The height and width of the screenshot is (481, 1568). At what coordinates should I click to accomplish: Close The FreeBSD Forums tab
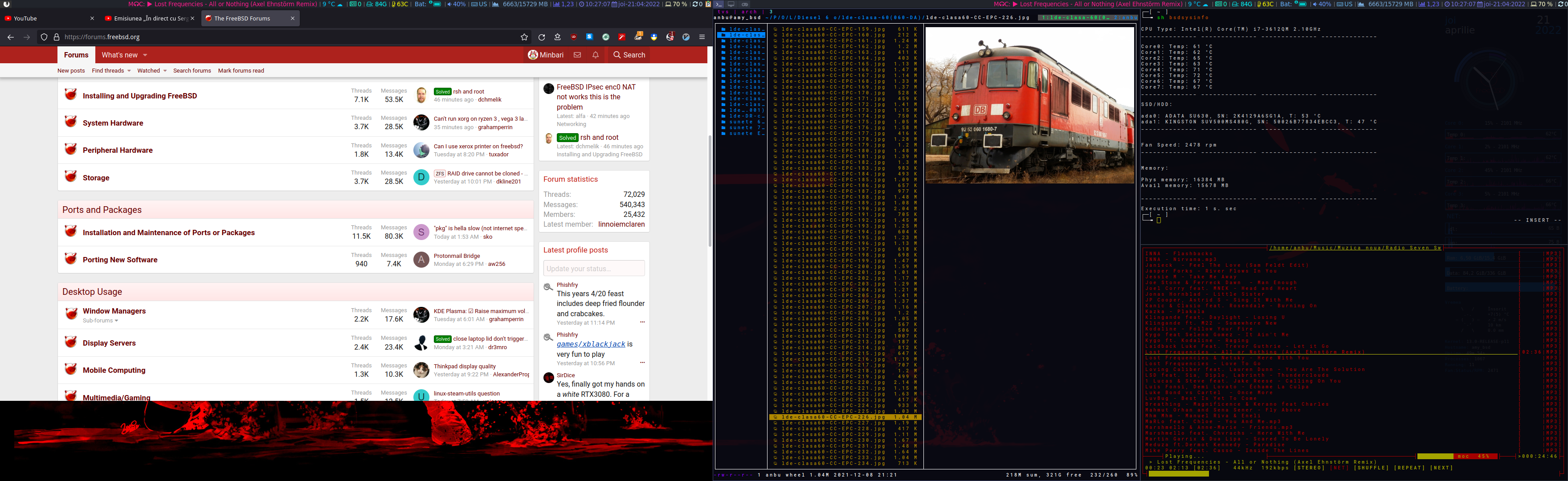coord(293,18)
